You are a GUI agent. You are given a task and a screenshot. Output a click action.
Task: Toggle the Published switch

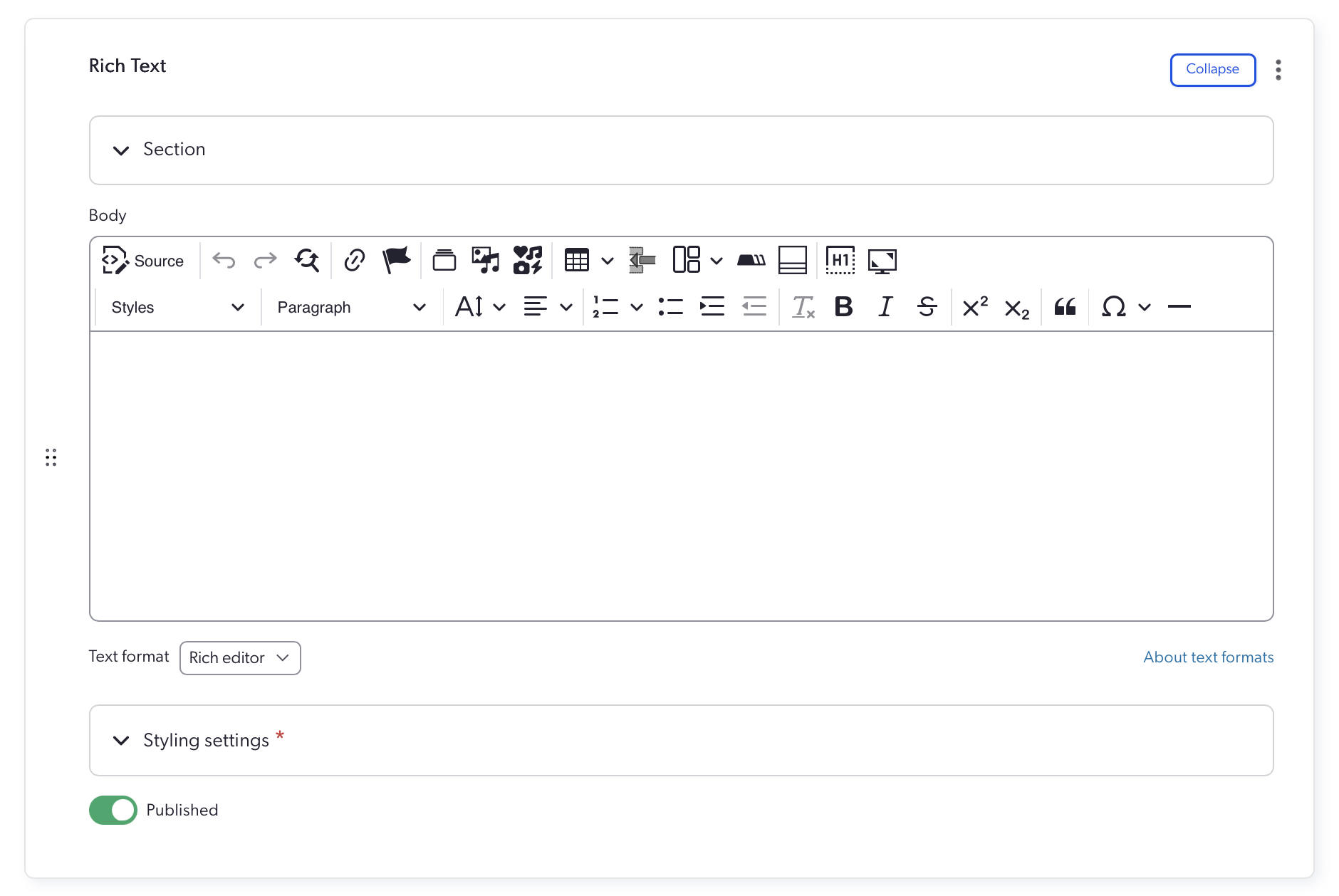pos(113,810)
